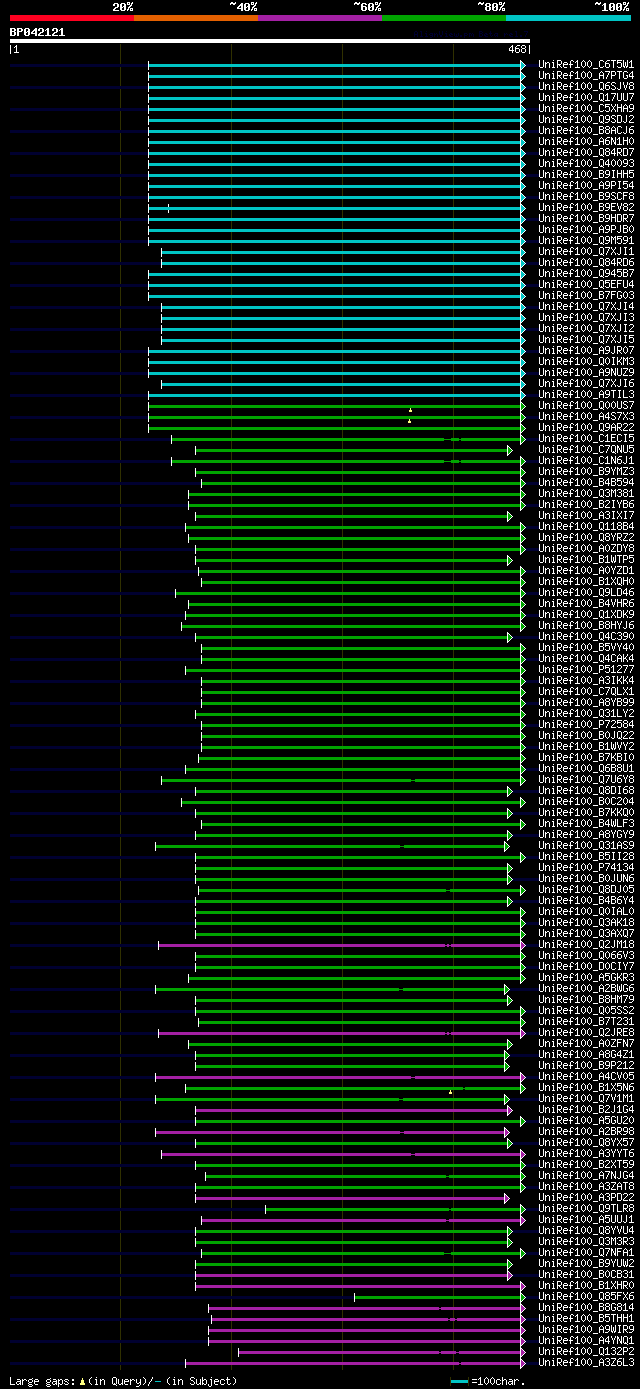Select the UniRef100_Q7XJI1 label

[586, 251]
